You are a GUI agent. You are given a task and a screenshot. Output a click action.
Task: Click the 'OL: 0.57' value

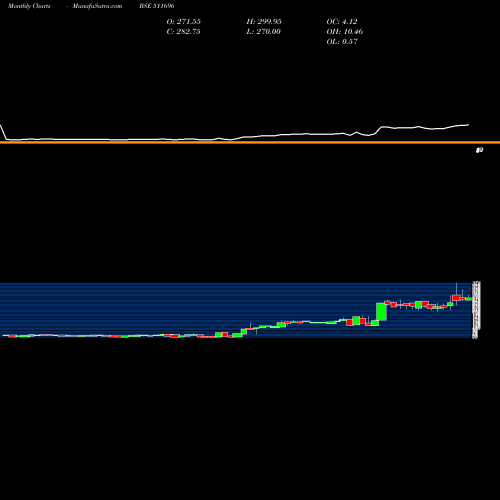tap(342, 41)
